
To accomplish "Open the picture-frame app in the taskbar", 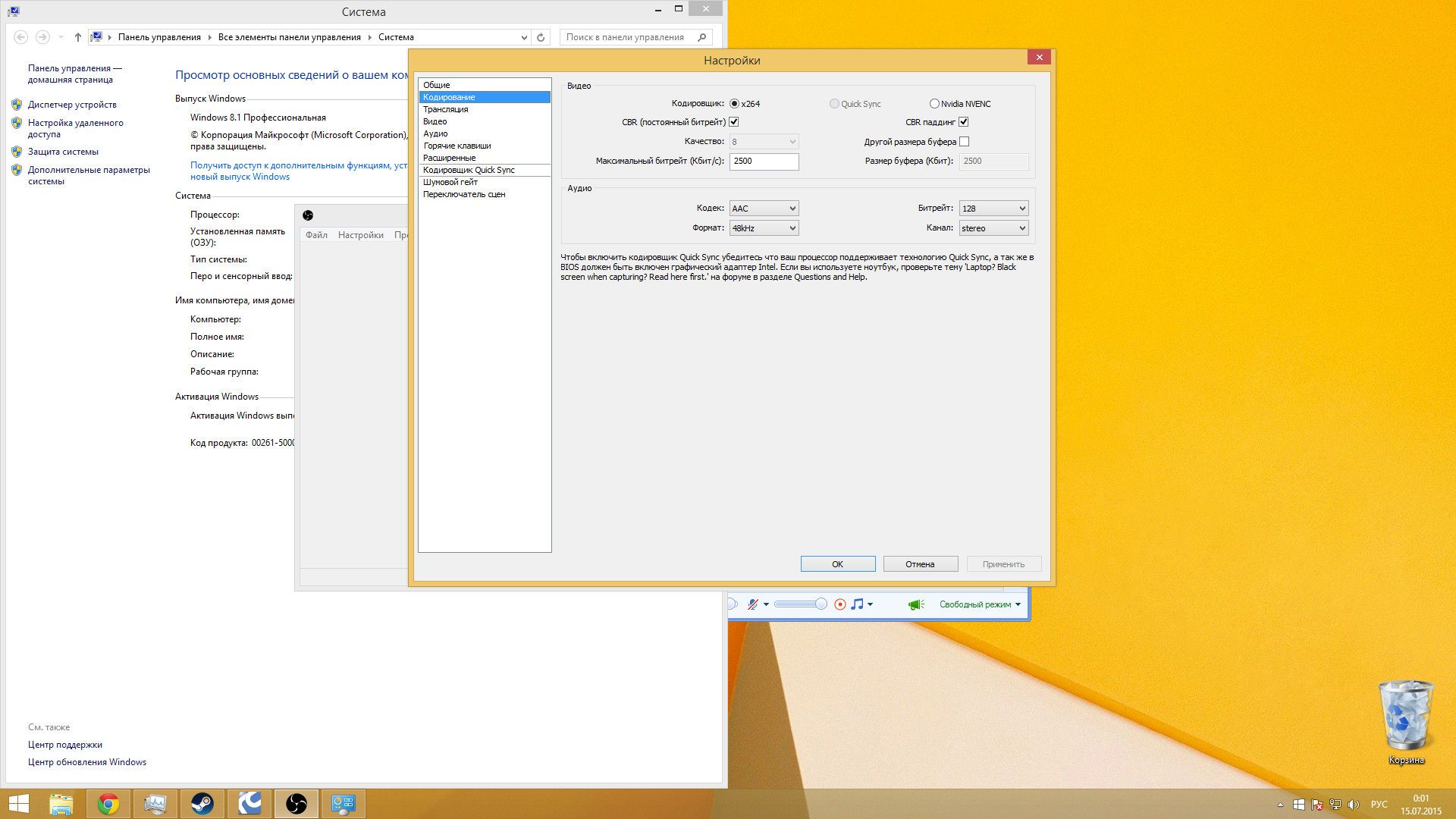I will click(x=155, y=804).
